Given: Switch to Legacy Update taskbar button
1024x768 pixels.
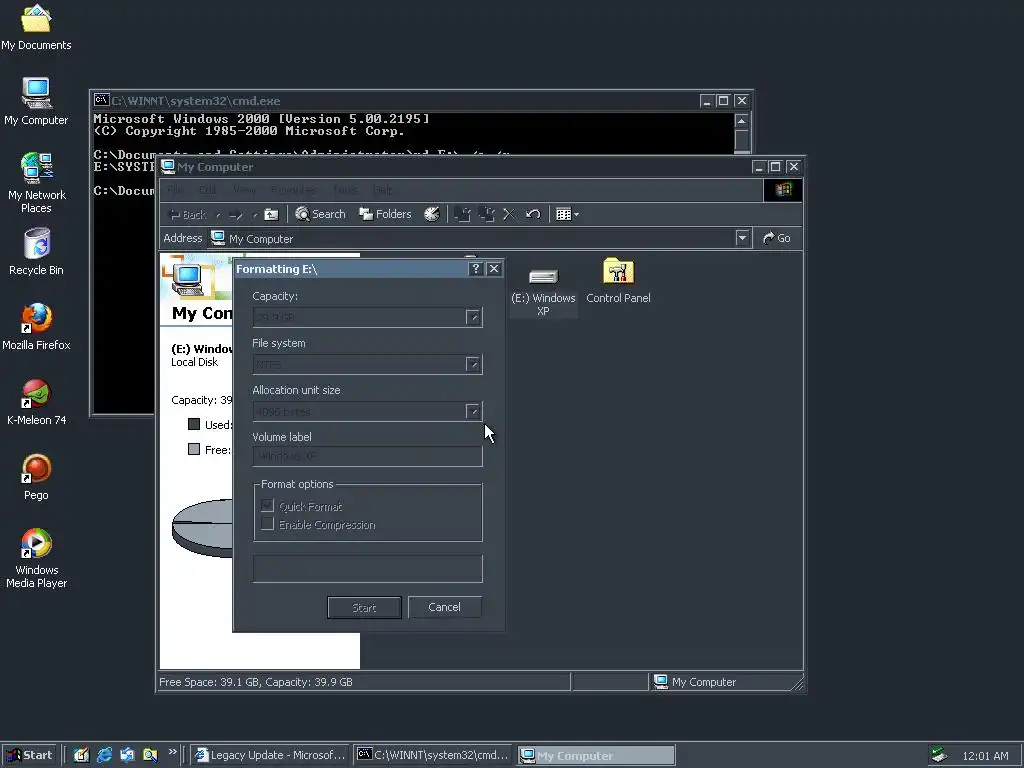Looking at the screenshot, I should tap(270, 756).
